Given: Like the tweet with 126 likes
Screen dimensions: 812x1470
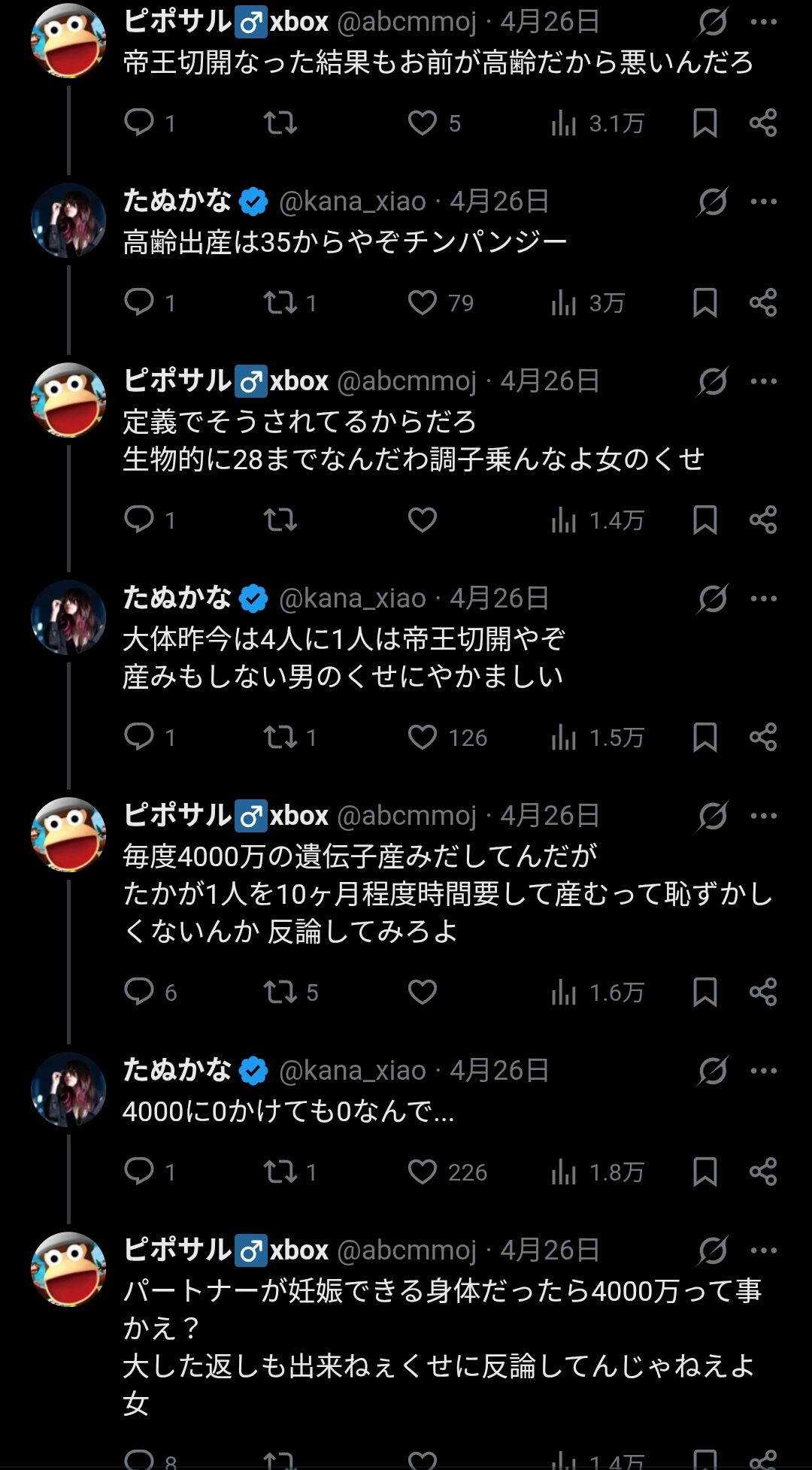Looking at the screenshot, I should click(x=423, y=737).
